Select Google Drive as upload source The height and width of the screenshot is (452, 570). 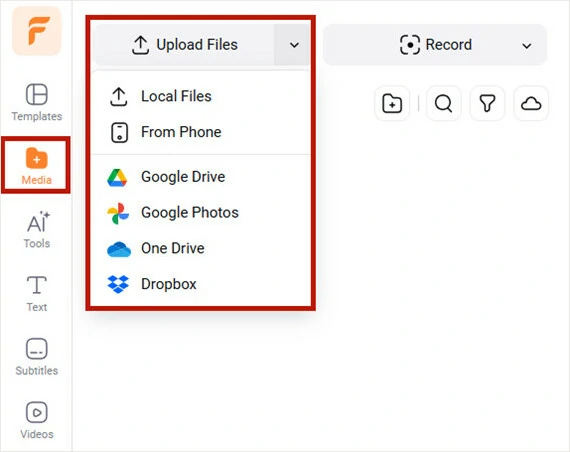tap(201, 177)
